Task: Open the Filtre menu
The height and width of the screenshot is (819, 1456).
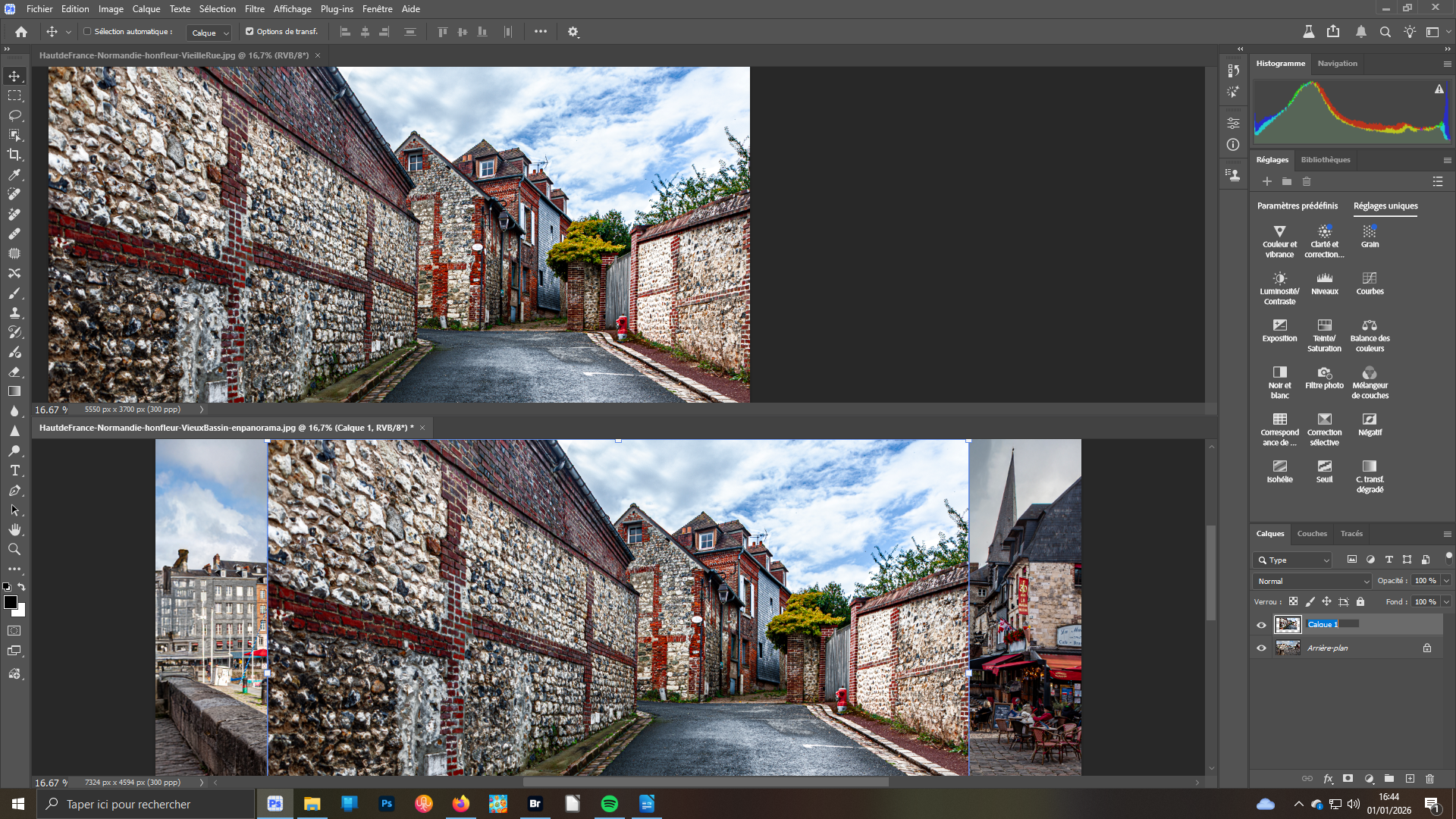Action: point(254,9)
